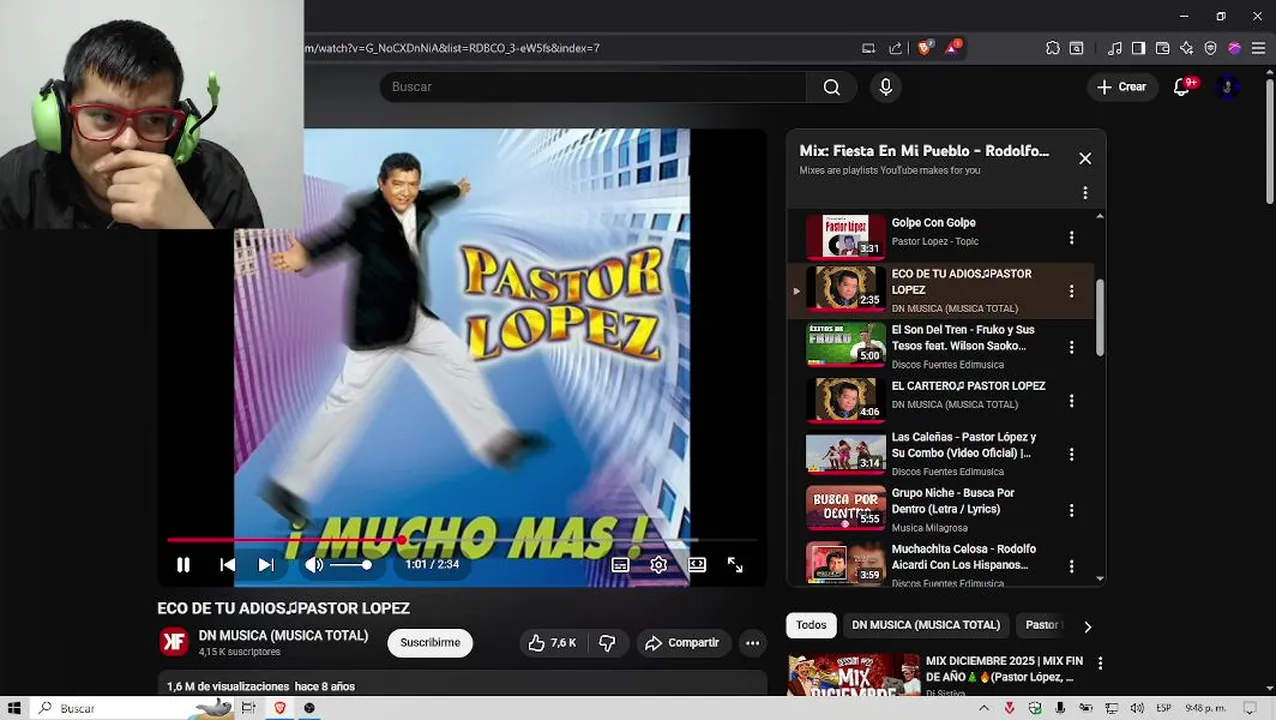This screenshot has width=1276, height=720.
Task: Open the player settings gear
Action: pyautogui.click(x=658, y=565)
